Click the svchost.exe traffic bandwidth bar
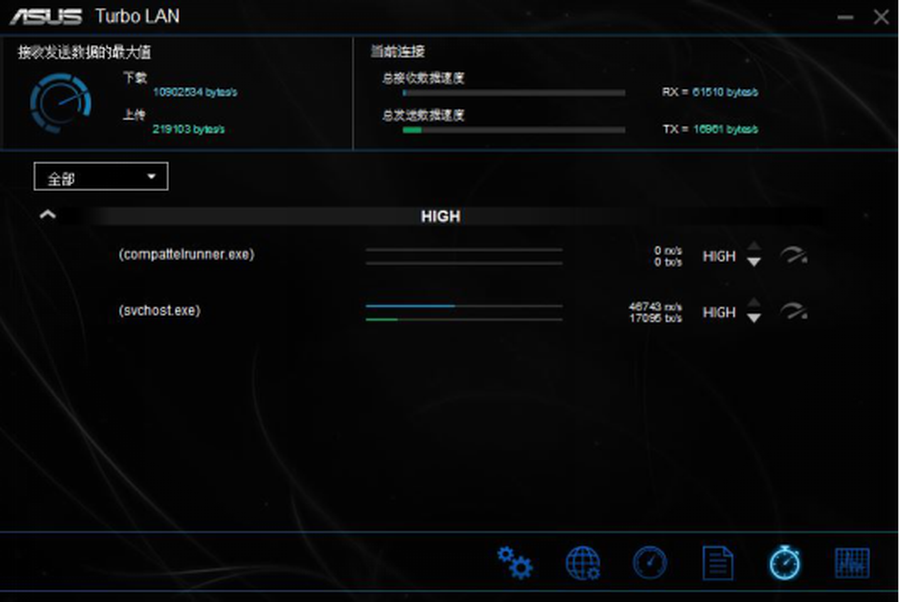Viewport: 900px width, 602px height. [464, 312]
